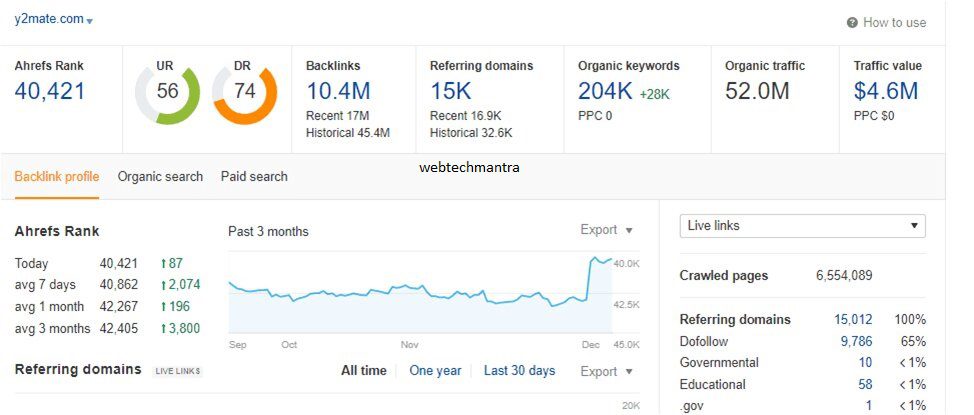Click the Referring domains count 15,012
The image size is (974, 415).
coord(853,320)
